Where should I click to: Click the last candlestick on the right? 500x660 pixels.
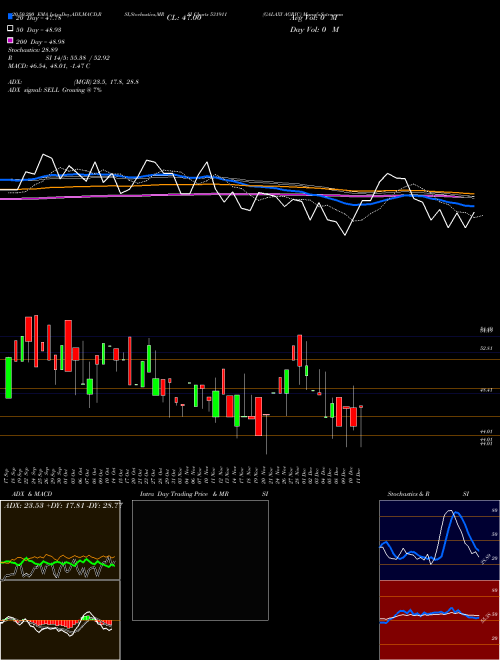click(x=361, y=425)
